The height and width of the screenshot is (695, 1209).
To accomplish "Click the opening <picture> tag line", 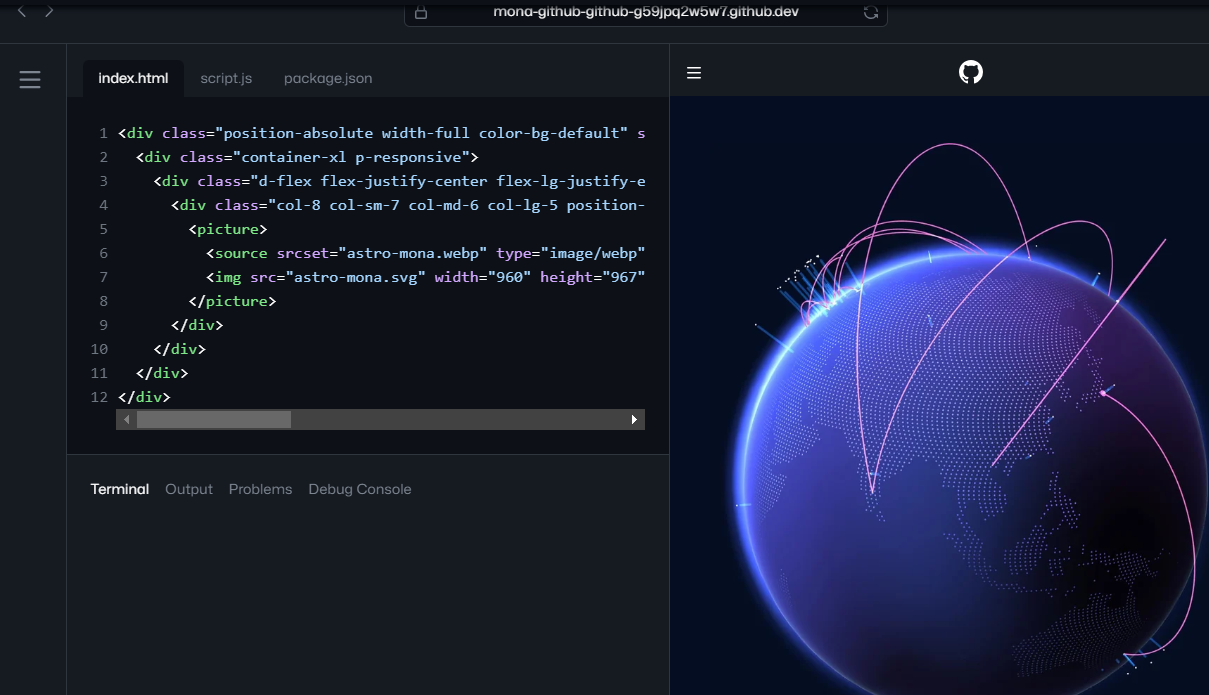I will pos(228,229).
